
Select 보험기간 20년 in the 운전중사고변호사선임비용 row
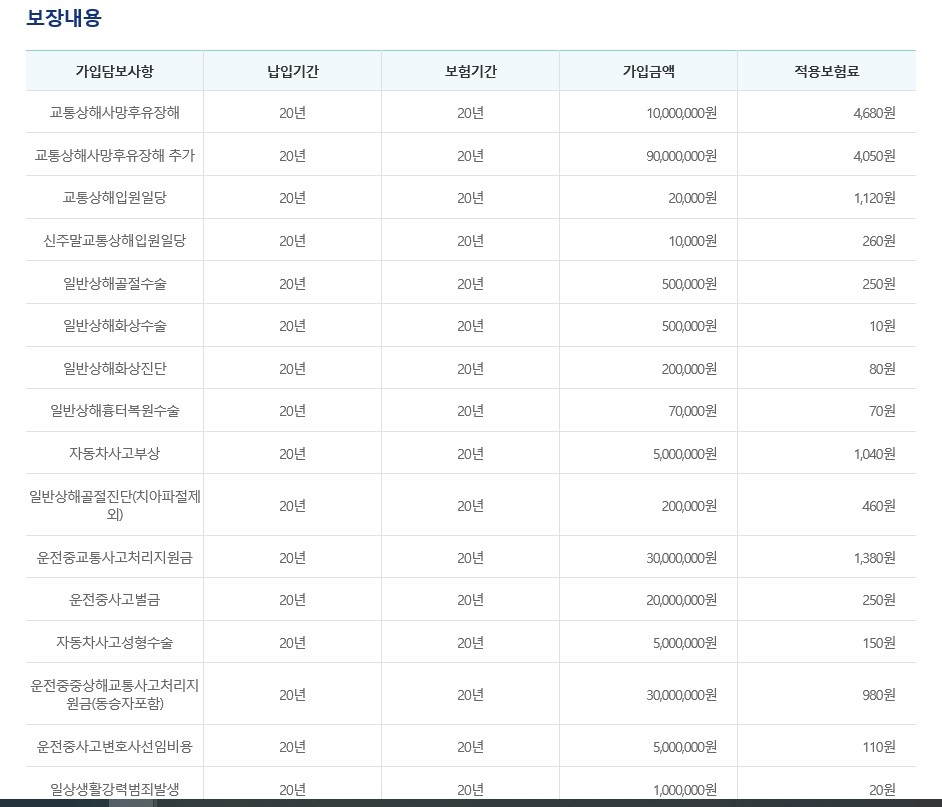470,747
